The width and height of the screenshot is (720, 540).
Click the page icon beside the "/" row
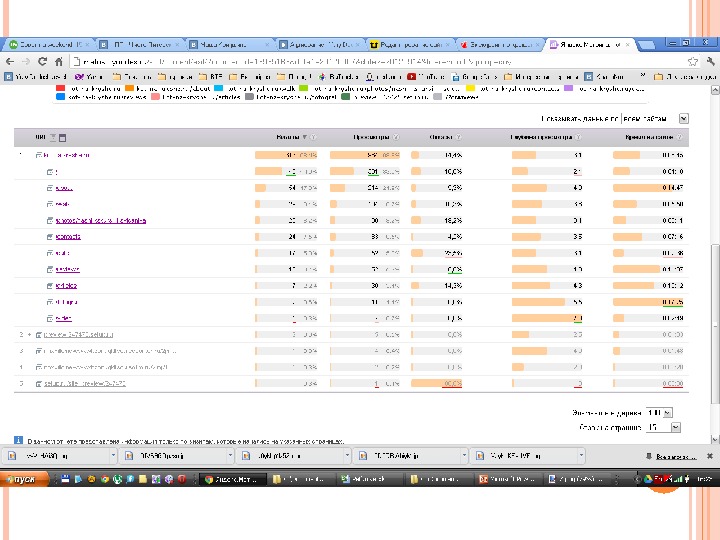click(x=50, y=172)
